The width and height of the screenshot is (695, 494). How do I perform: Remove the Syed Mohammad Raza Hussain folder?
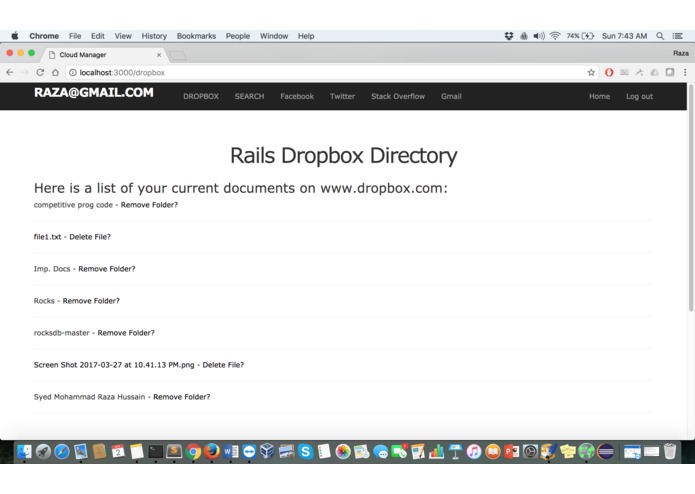182,397
